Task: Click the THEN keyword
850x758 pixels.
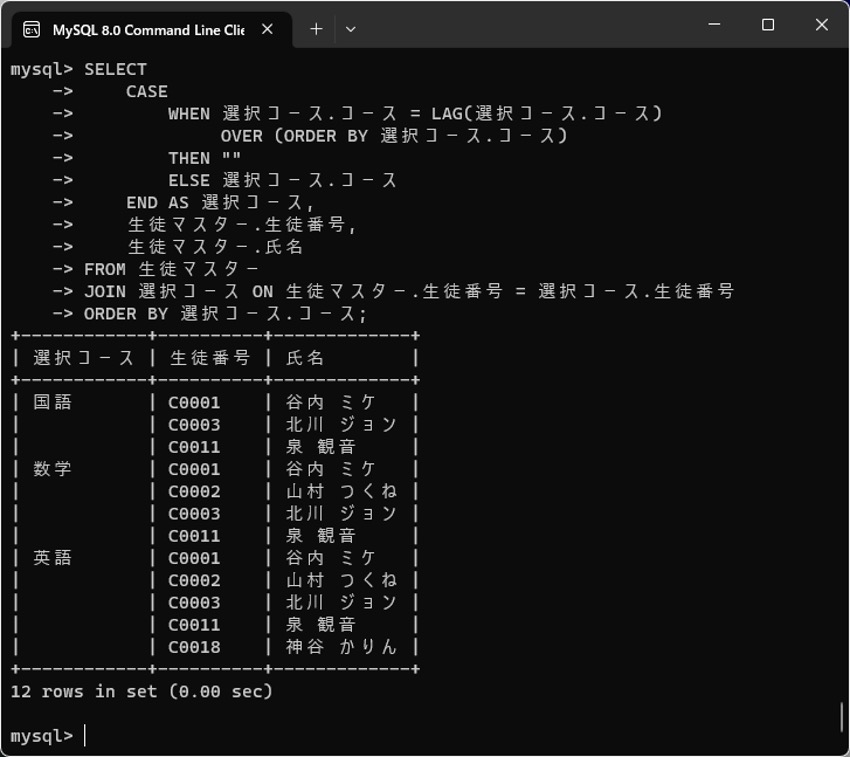Action: click(189, 158)
